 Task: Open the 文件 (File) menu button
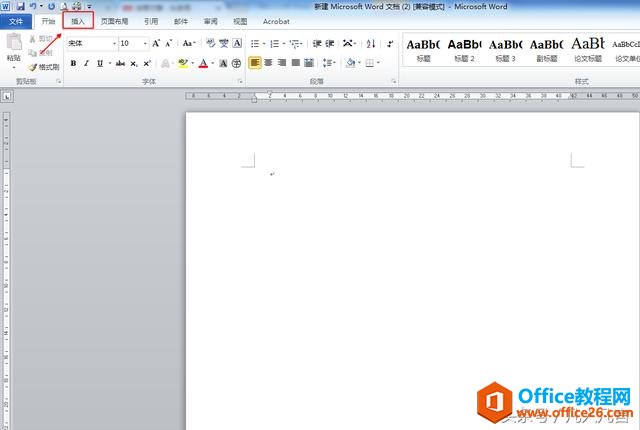[17, 20]
